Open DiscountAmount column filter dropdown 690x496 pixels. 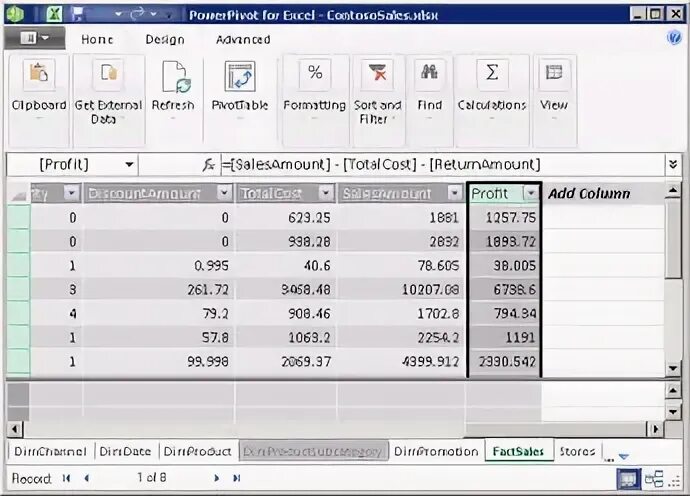224,193
